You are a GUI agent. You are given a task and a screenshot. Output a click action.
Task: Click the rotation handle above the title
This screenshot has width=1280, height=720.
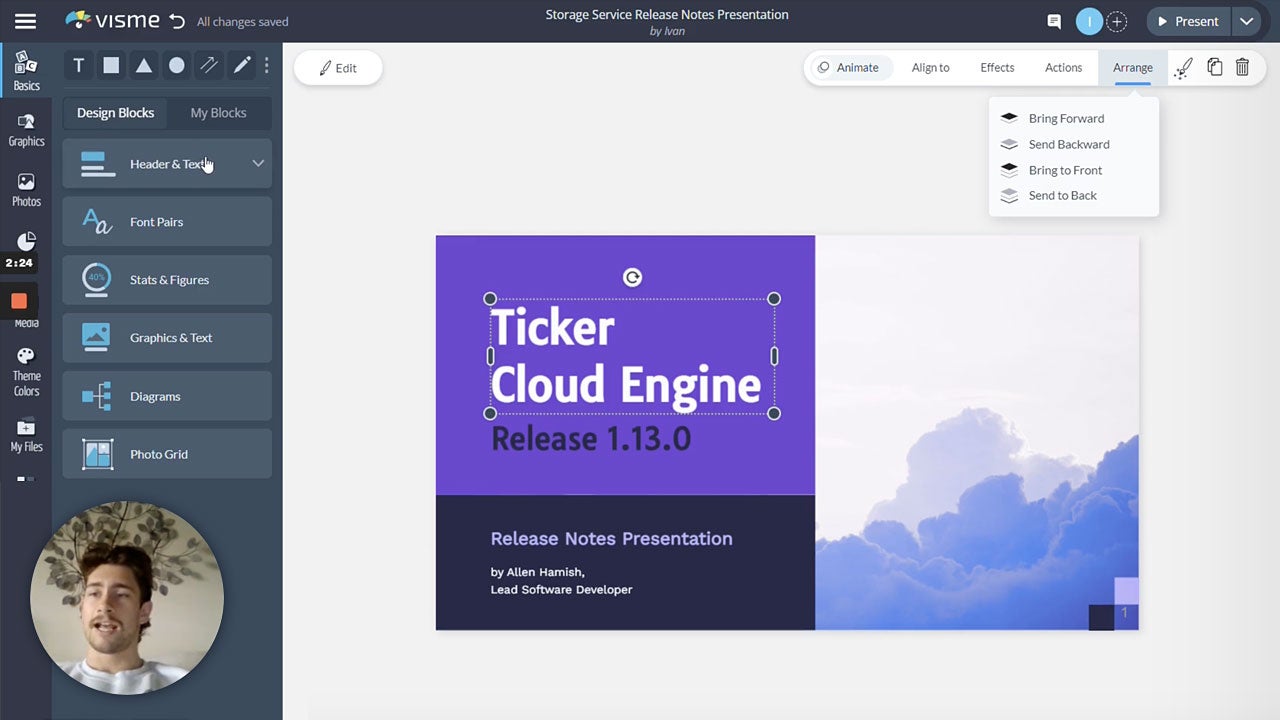click(x=632, y=278)
